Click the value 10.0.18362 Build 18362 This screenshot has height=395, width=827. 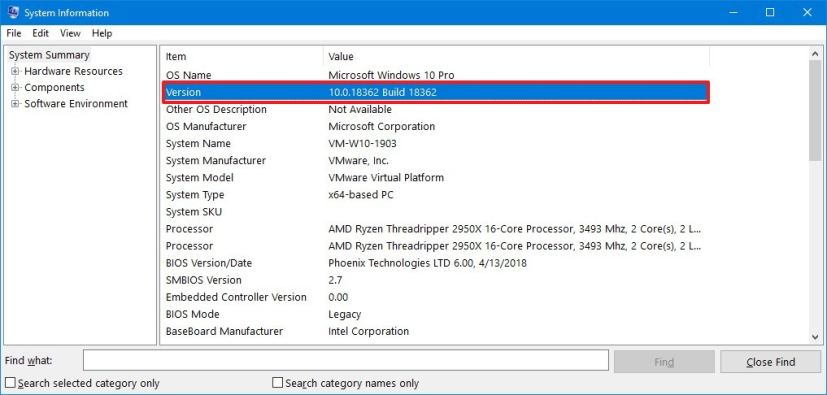pos(382,92)
